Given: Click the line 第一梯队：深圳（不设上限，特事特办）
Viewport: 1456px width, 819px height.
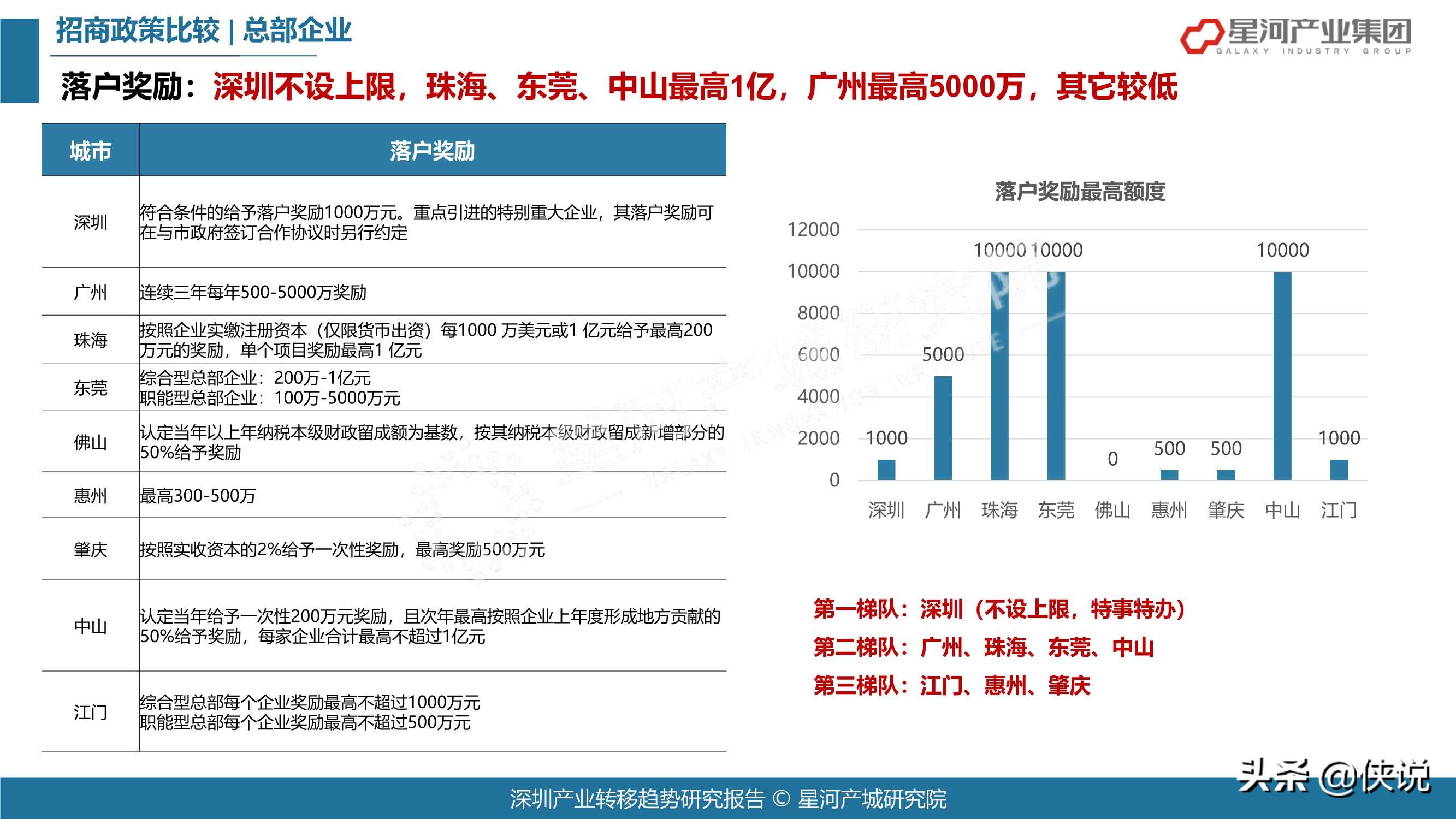Looking at the screenshot, I should [1000, 609].
